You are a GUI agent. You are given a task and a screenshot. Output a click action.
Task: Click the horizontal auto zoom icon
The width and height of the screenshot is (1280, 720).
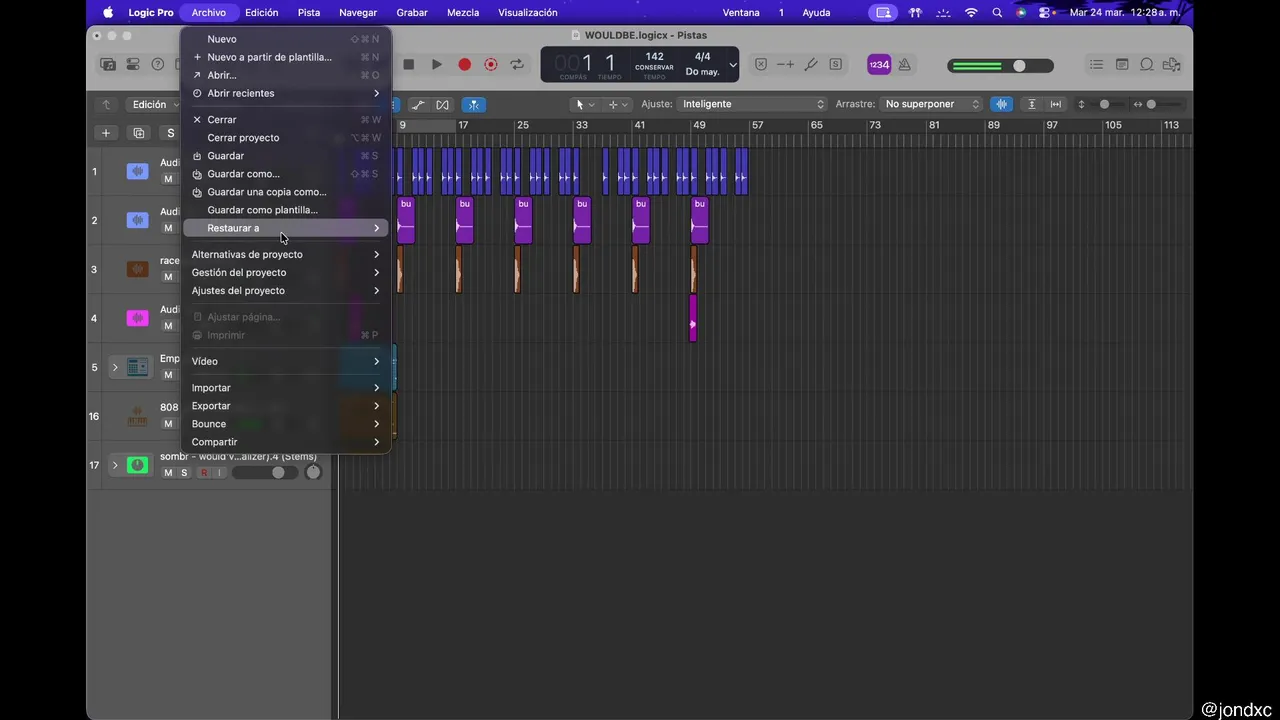[x=1055, y=104]
